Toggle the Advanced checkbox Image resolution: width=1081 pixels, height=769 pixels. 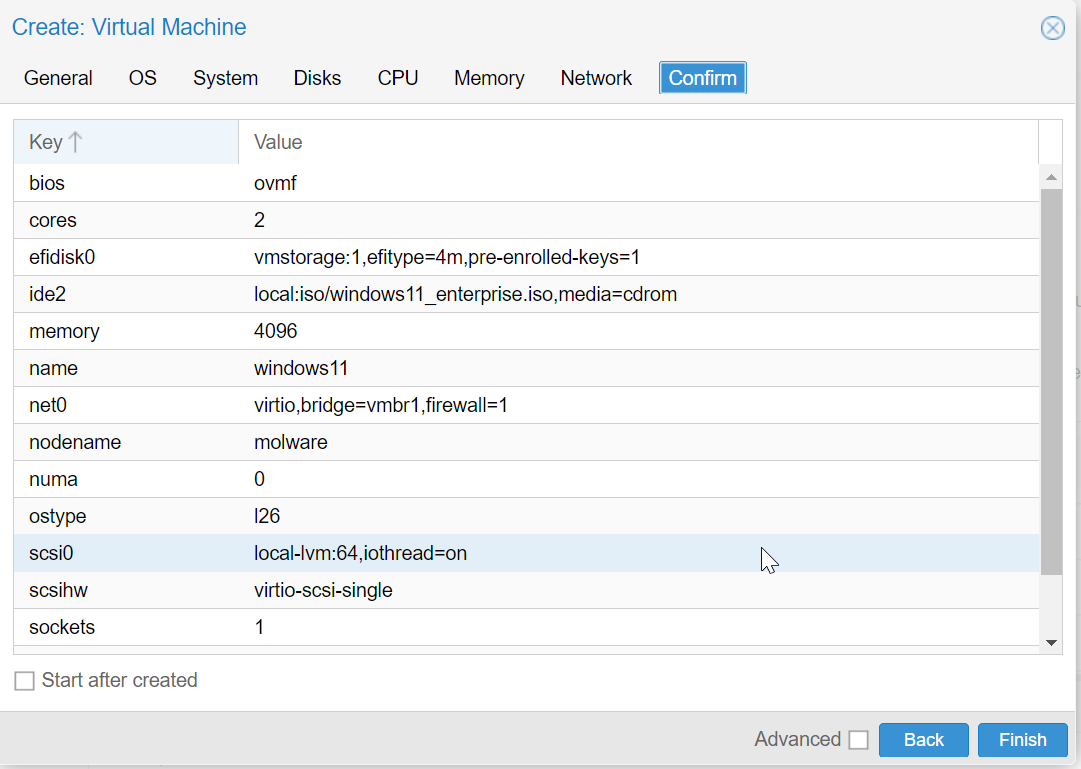coord(858,740)
